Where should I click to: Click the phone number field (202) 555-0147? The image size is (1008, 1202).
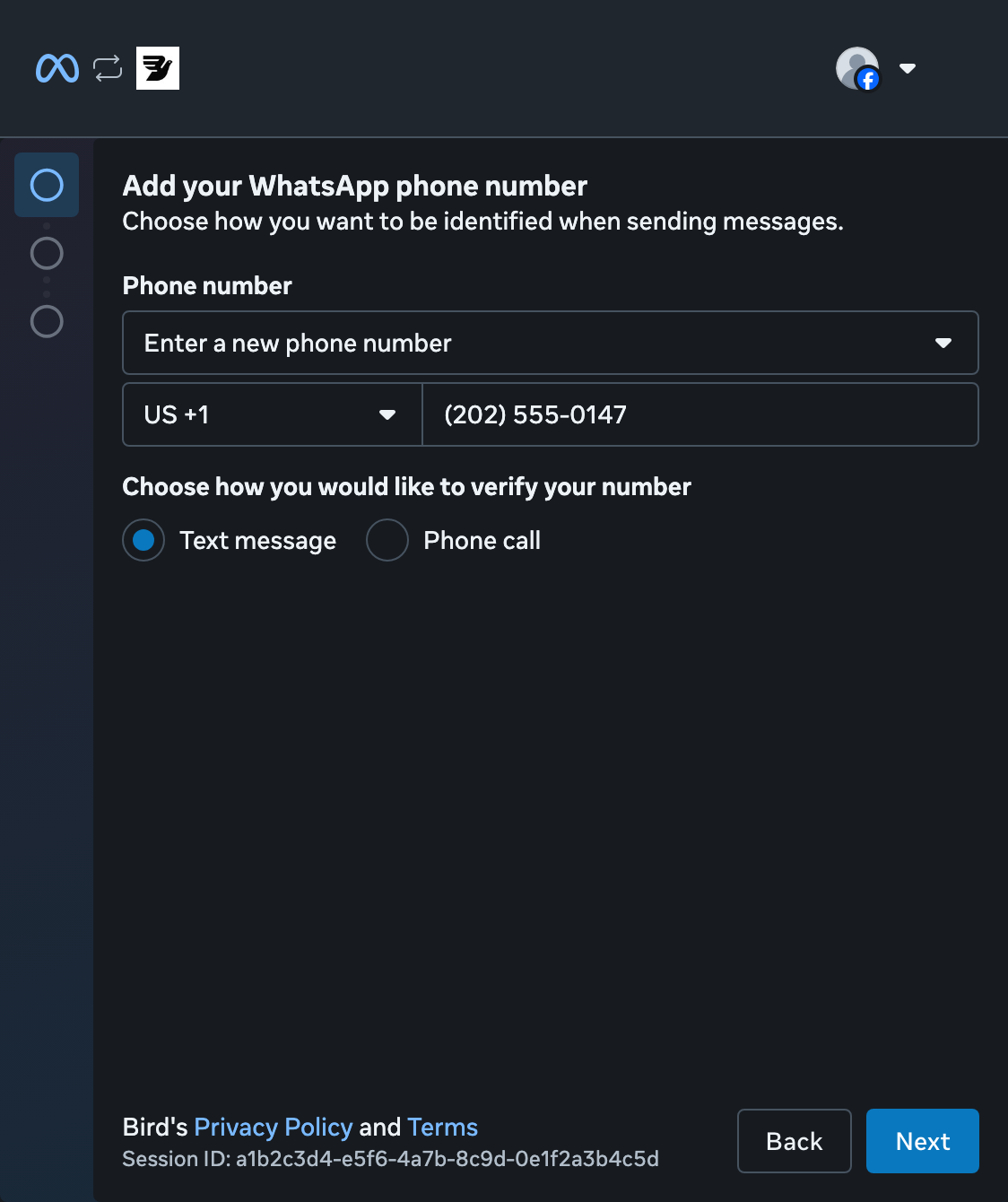pos(700,414)
